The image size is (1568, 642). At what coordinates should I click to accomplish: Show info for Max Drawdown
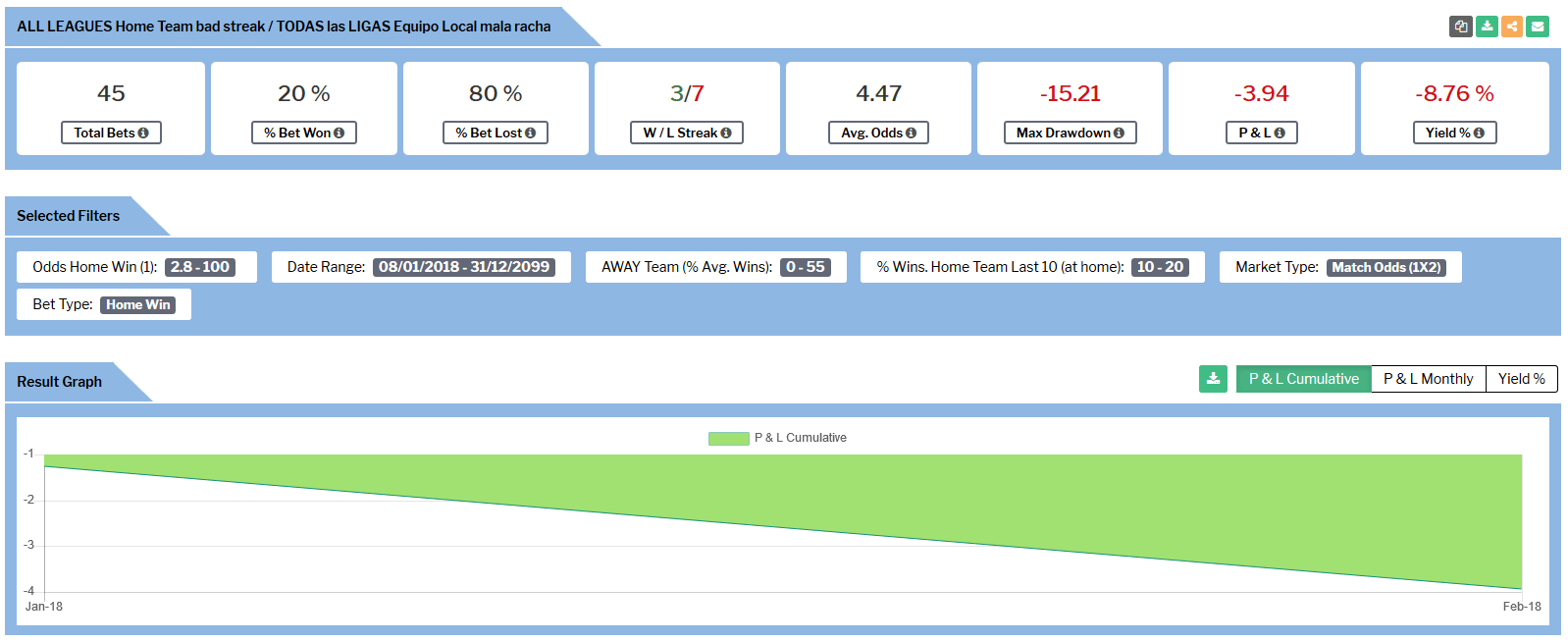[x=1119, y=134]
